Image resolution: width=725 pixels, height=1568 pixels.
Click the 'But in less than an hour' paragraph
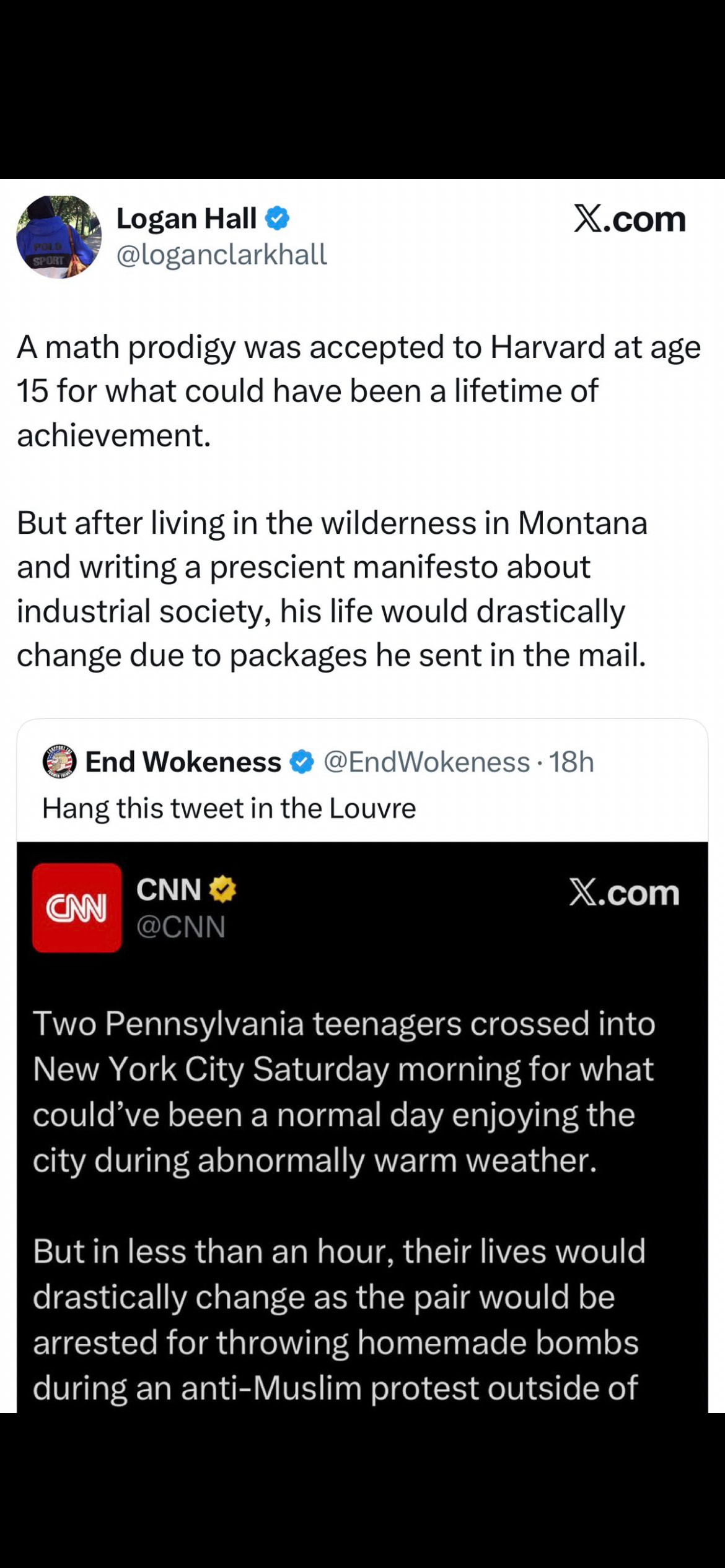coord(338,1318)
